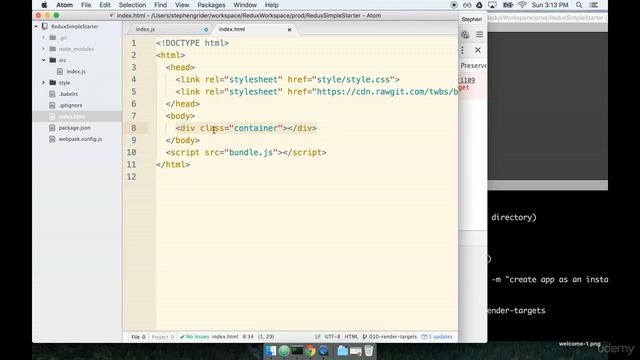Switch to the index.js tab
Image resolution: width=640 pixels, height=360 pixels.
click(145, 29)
